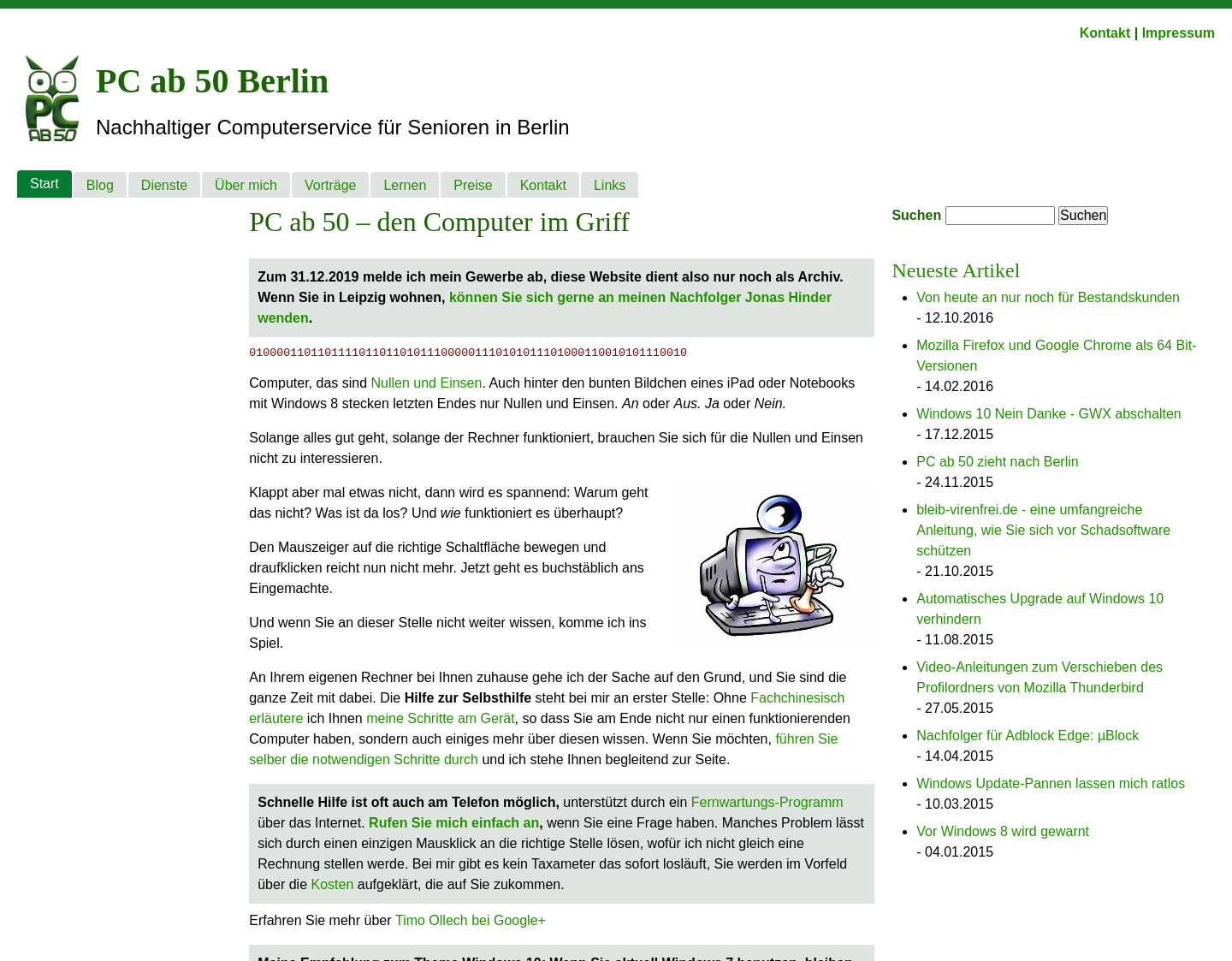The height and width of the screenshot is (961, 1232).
Task: Click the PC ab 50 – den Computer im Griff heading
Action: pos(439,222)
